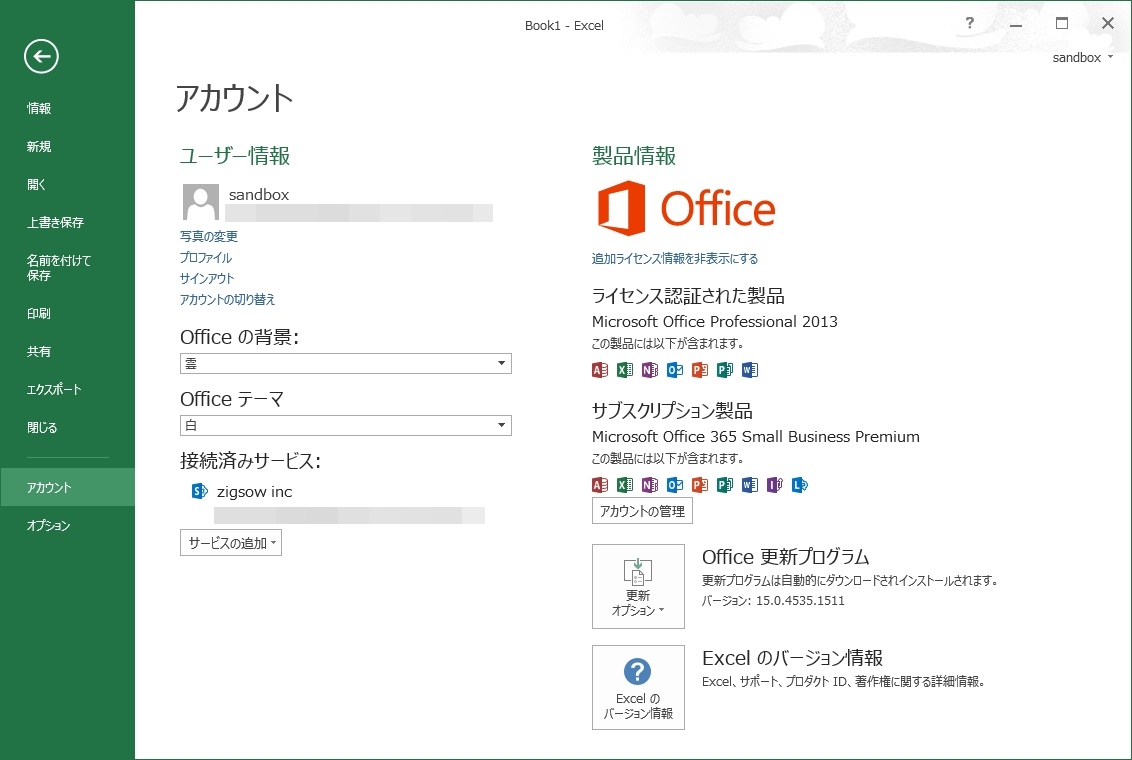Click the InfoPath icon under Office 365 subscription
This screenshot has width=1132, height=760.
pos(775,485)
